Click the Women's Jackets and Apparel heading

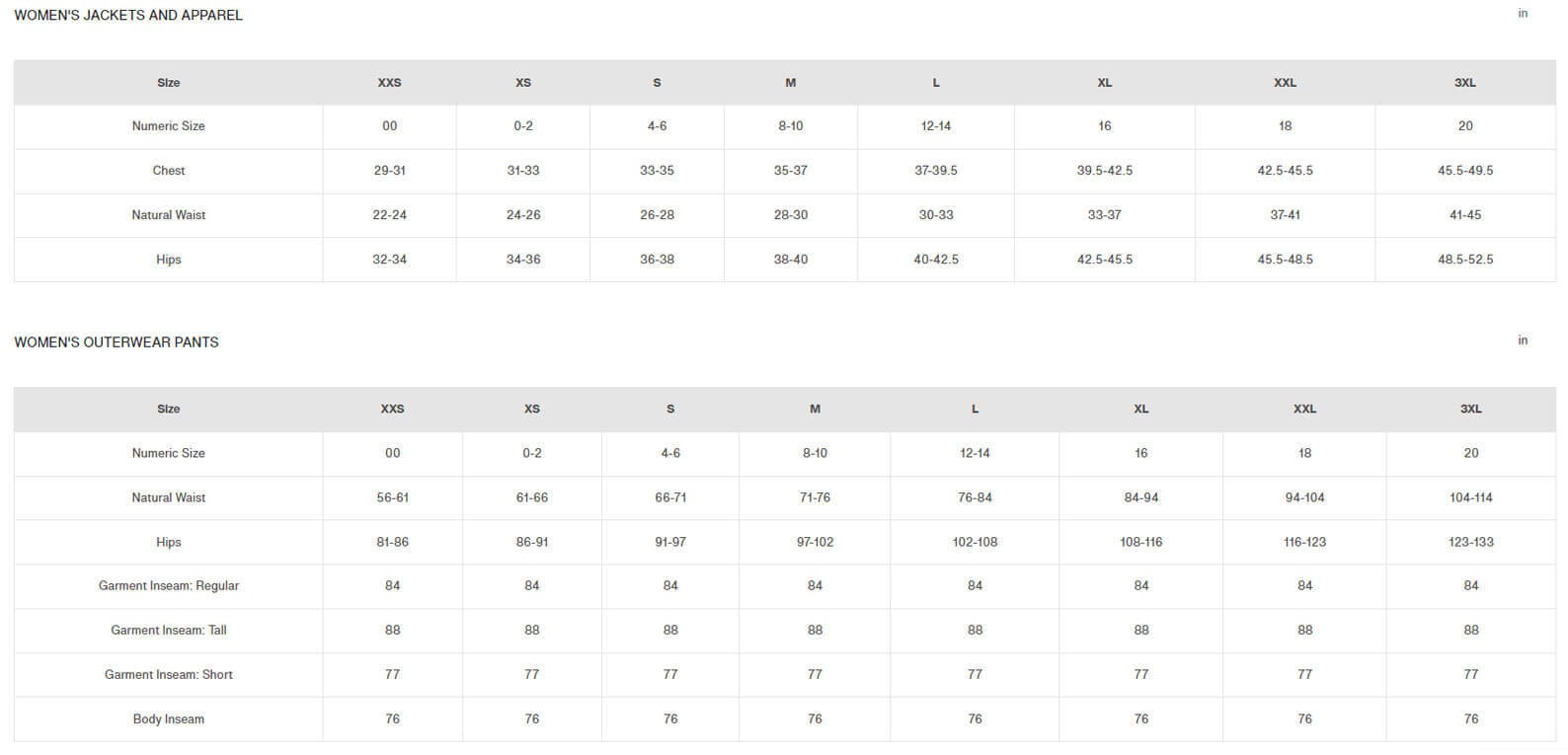pos(128,16)
